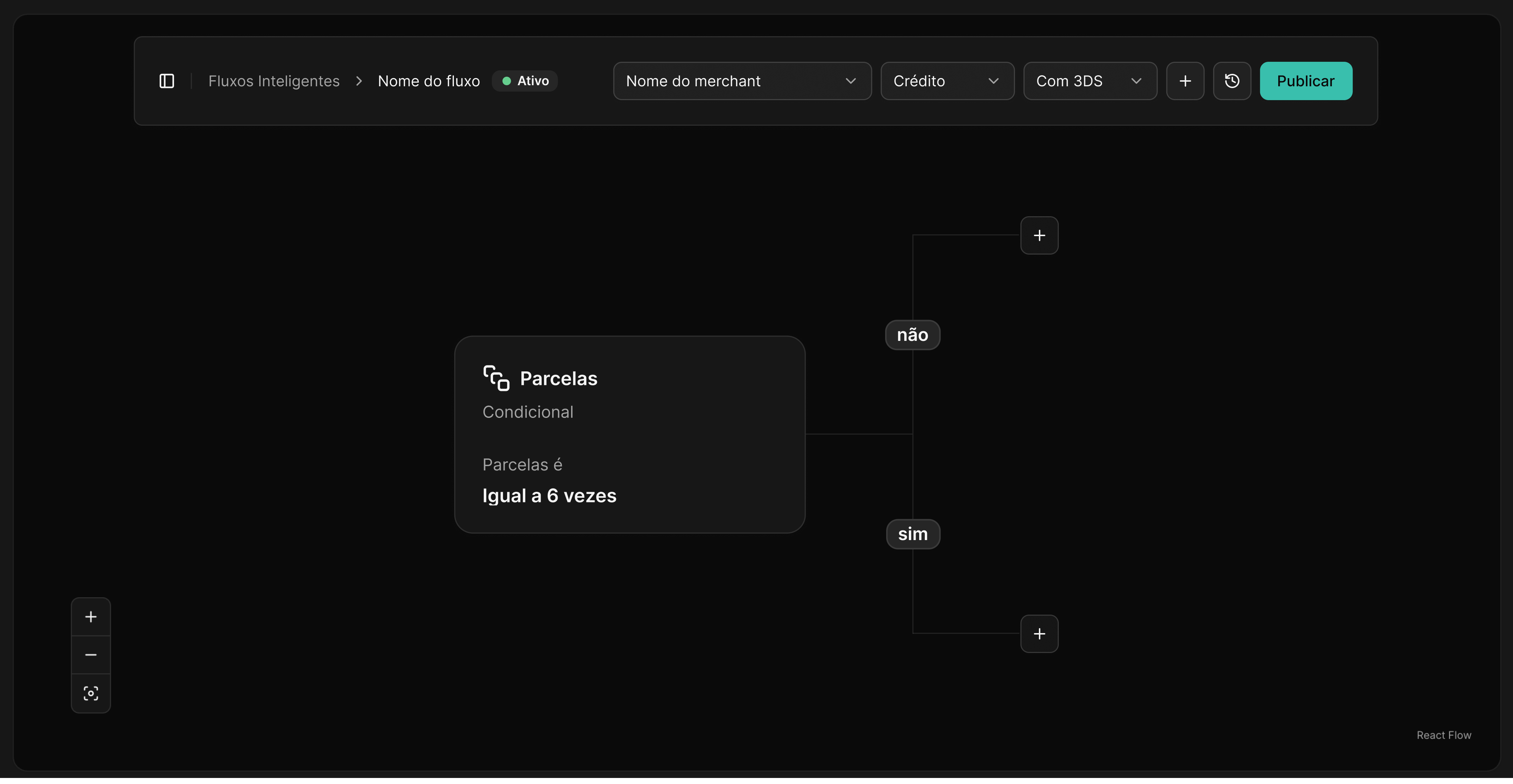This screenshot has height=784, width=1513.
Task: Click the breadcrumb chevron separator
Action: 359,81
